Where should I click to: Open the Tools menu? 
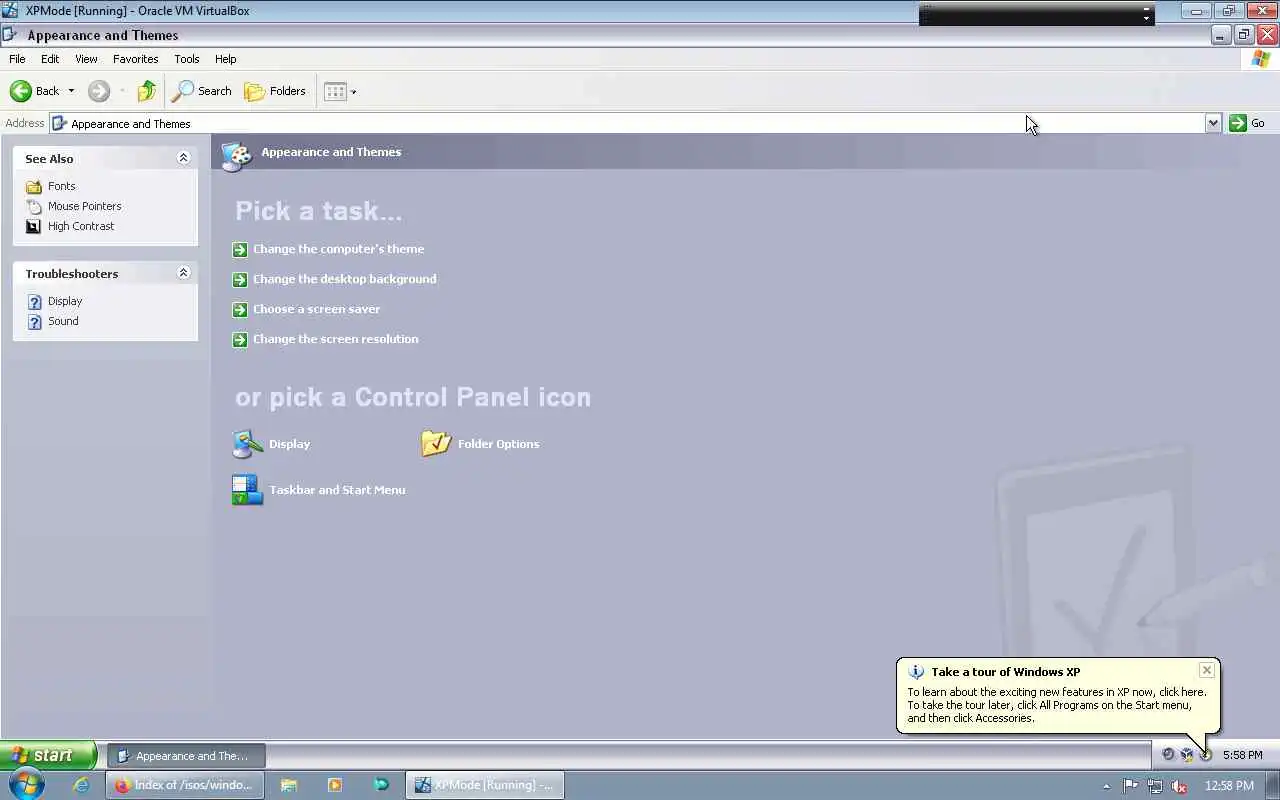tap(187, 59)
